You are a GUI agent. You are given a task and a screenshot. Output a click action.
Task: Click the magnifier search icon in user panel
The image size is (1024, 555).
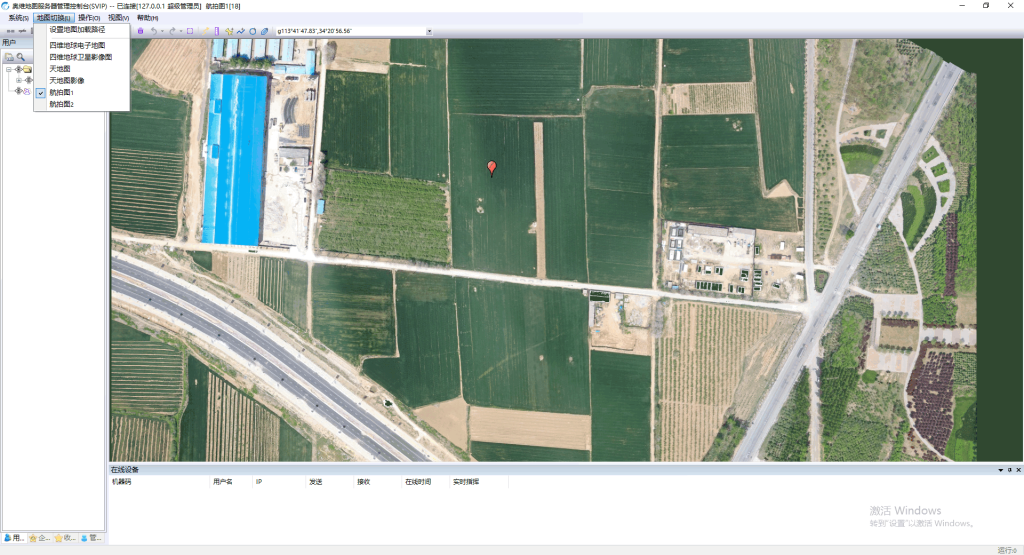pos(20,57)
